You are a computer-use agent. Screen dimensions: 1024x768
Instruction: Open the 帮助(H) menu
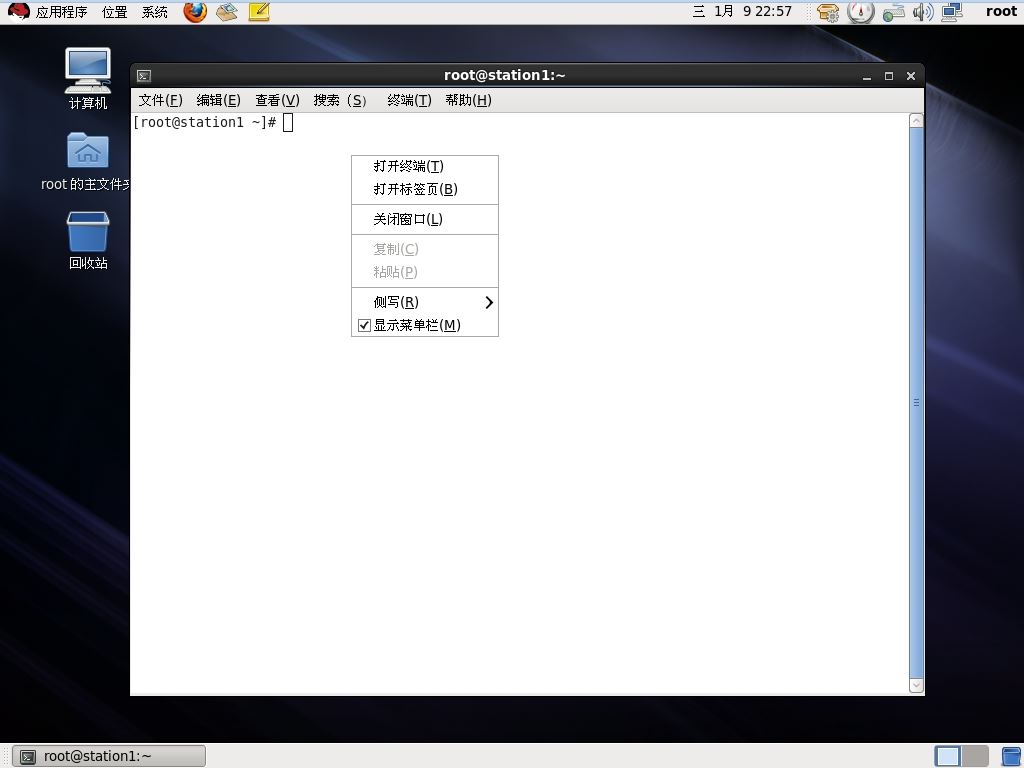[x=468, y=100]
